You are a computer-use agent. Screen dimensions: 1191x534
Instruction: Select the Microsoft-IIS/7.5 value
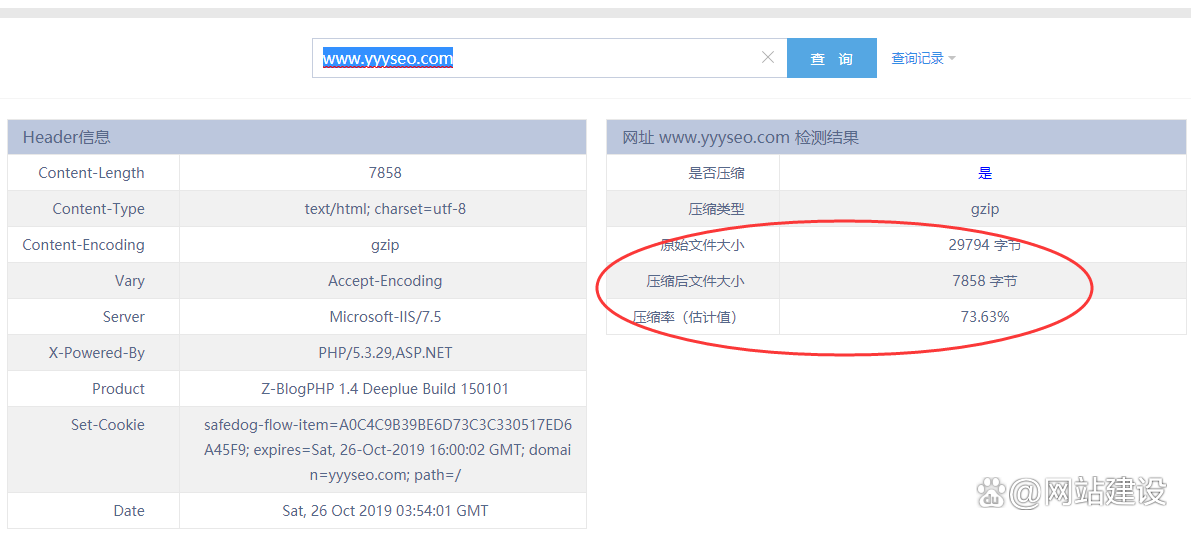tap(384, 317)
